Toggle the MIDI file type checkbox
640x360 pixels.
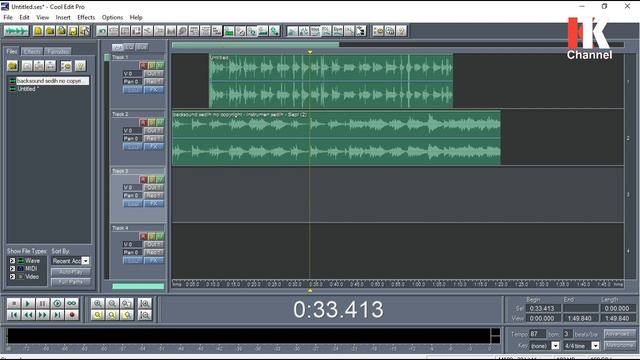tap(12, 269)
